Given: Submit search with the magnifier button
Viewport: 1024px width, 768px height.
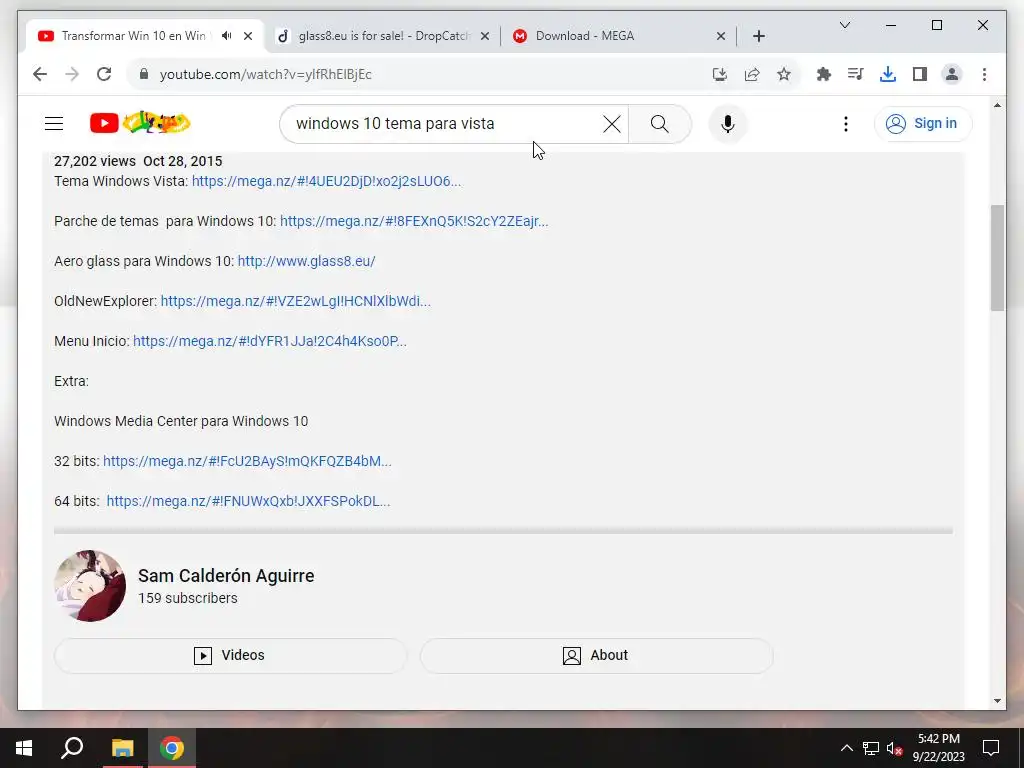Looking at the screenshot, I should (660, 123).
